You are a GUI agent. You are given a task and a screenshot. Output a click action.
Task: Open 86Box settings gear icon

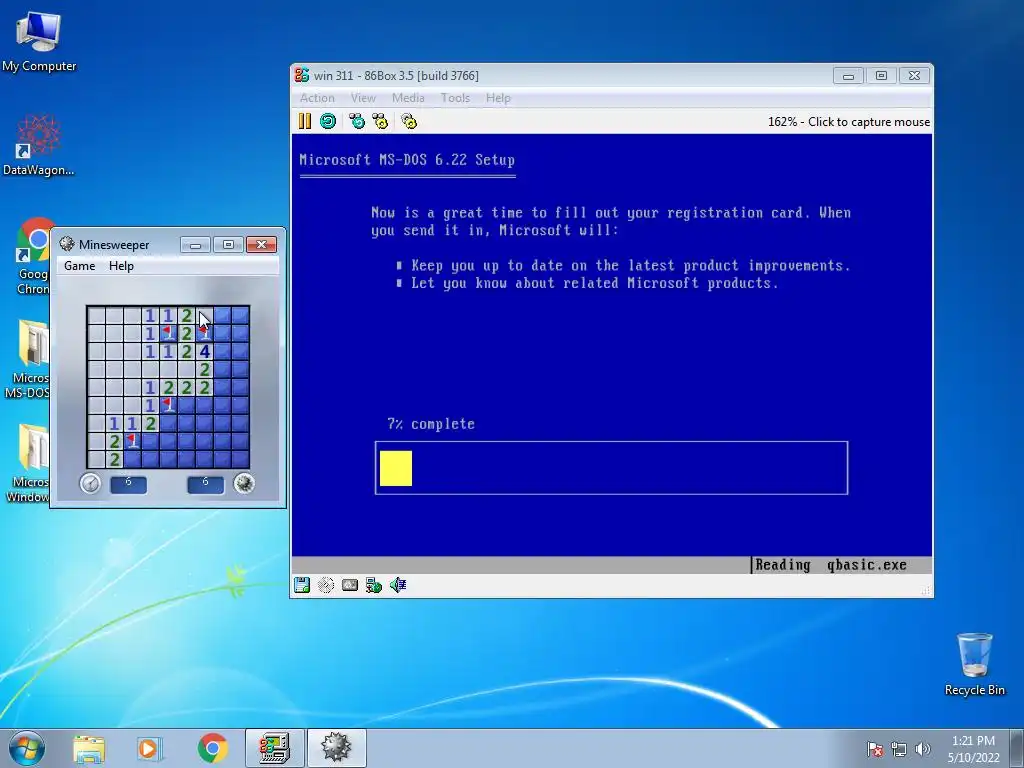pos(409,121)
